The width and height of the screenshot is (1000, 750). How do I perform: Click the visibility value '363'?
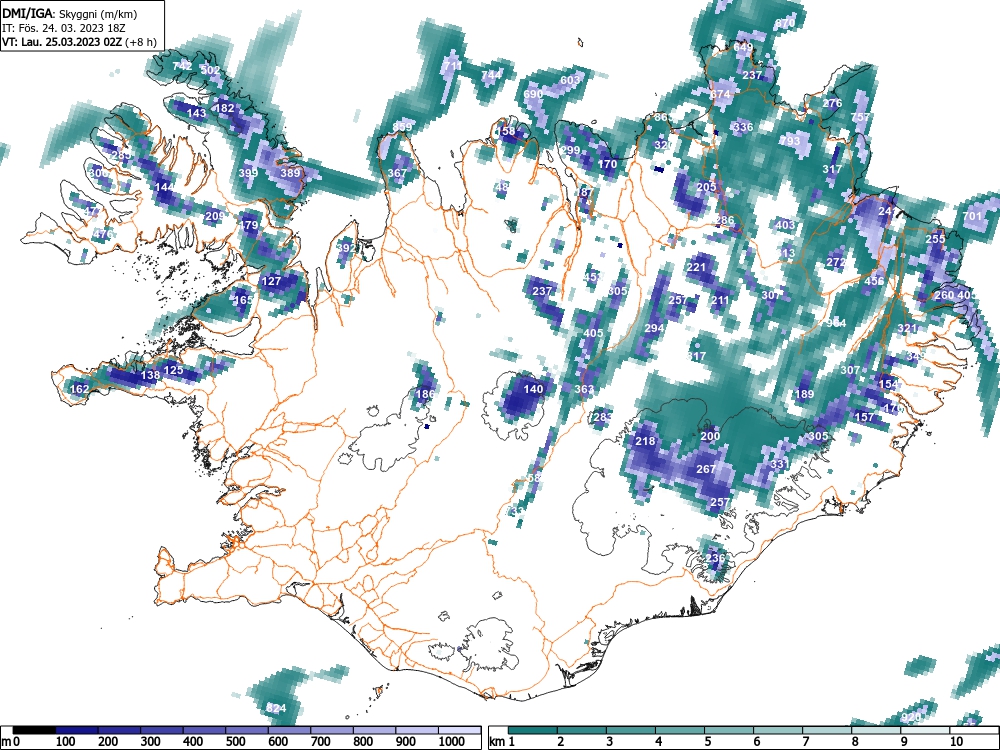click(x=584, y=389)
